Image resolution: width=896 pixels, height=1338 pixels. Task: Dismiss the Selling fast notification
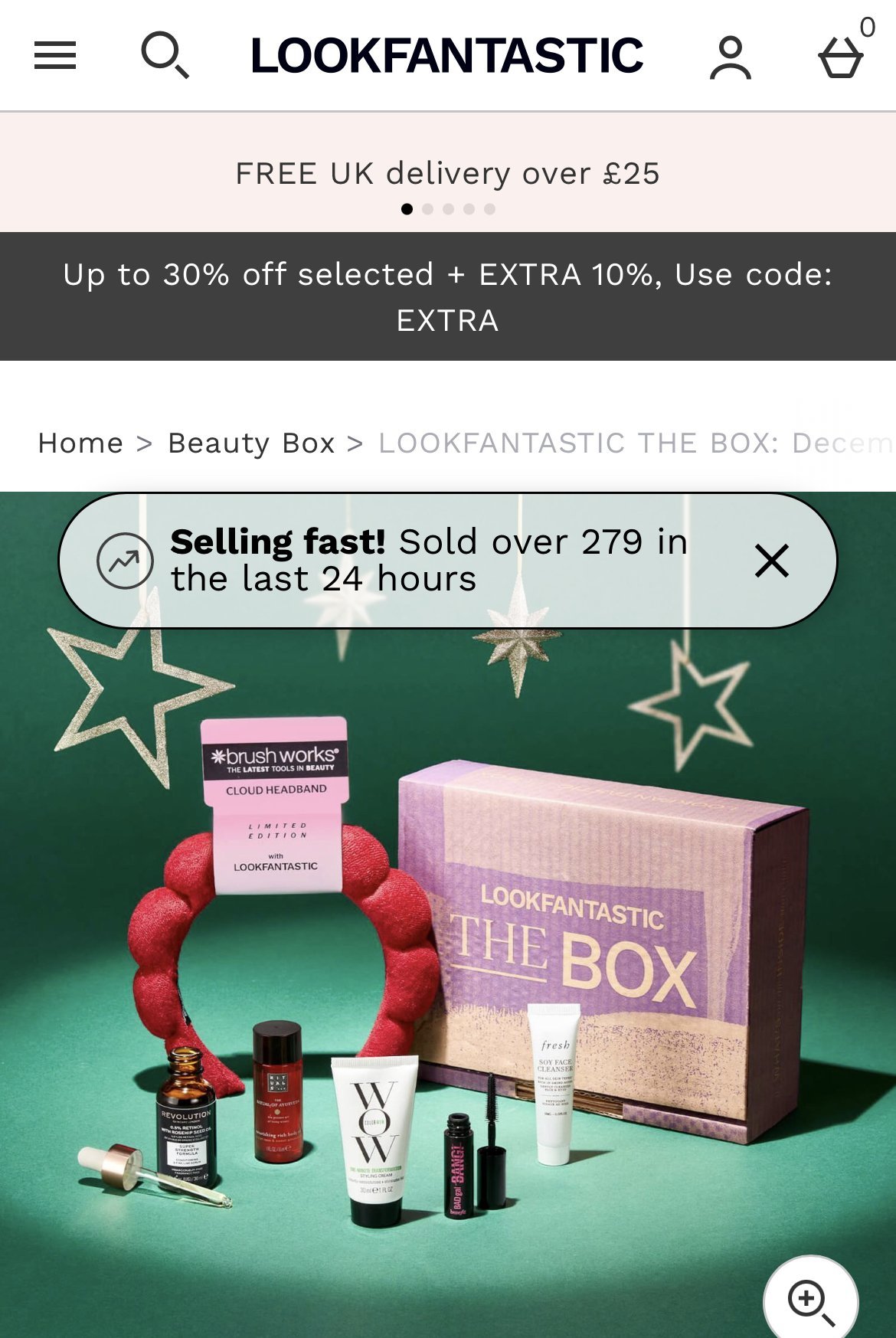click(772, 561)
